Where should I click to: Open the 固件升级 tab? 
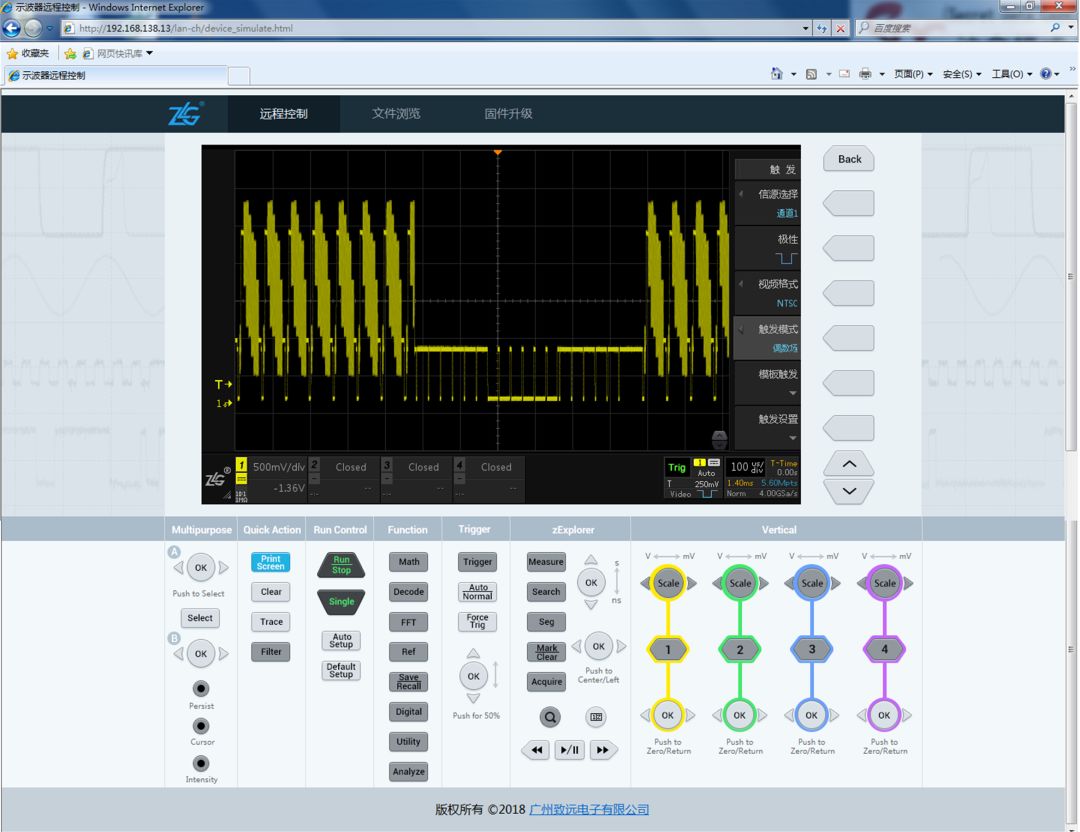tap(508, 114)
